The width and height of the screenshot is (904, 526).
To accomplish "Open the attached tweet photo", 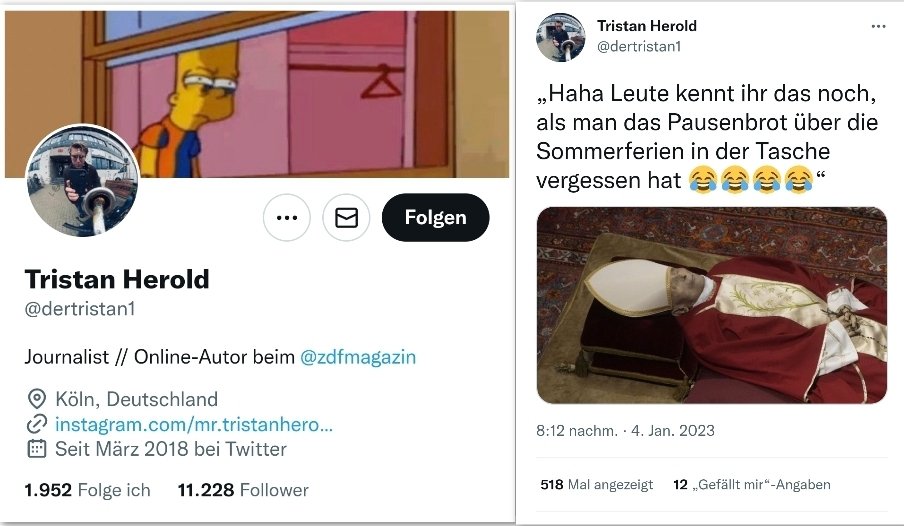I will pyautogui.click(x=712, y=305).
